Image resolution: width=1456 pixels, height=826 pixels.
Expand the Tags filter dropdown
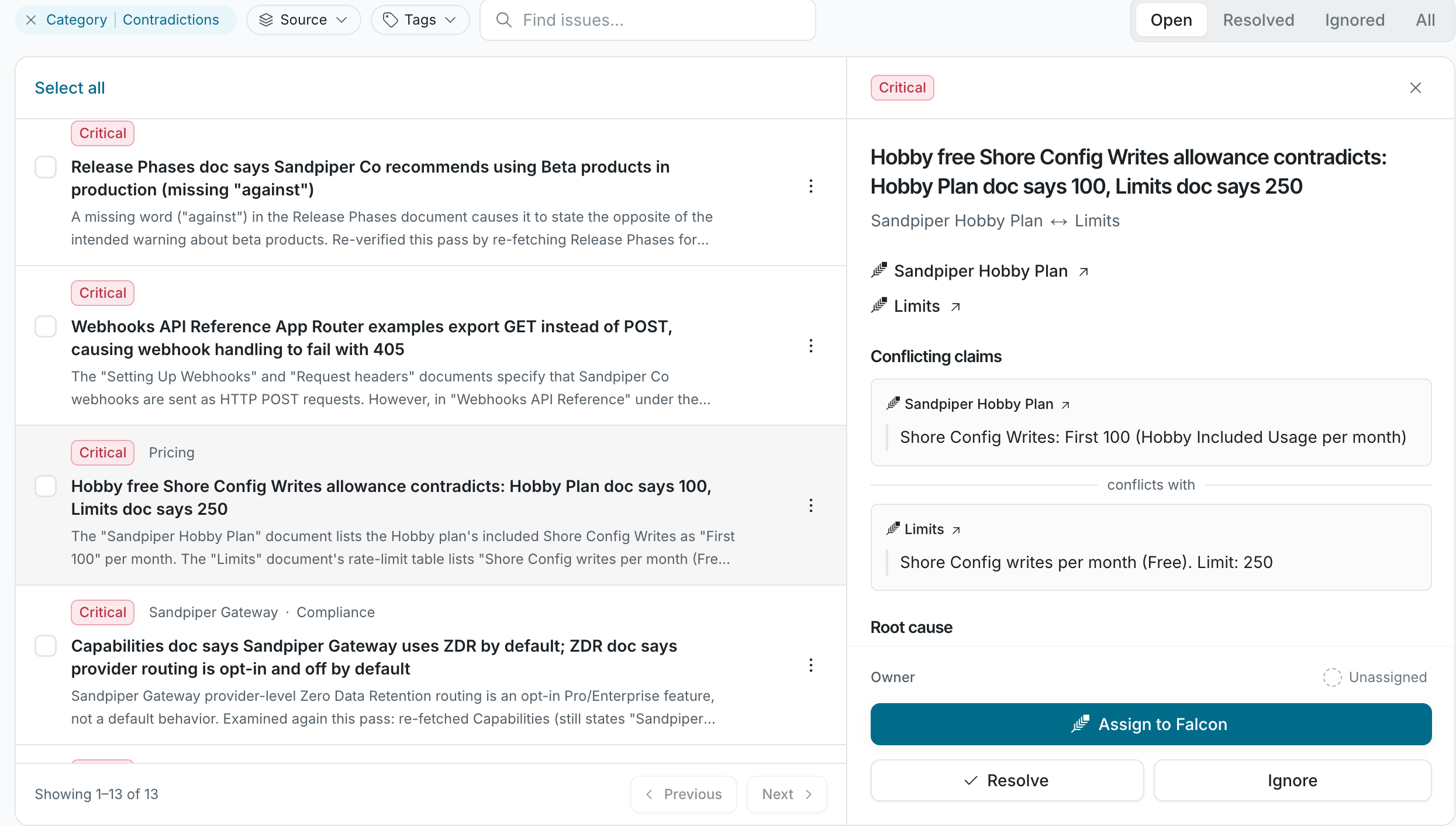click(x=420, y=20)
